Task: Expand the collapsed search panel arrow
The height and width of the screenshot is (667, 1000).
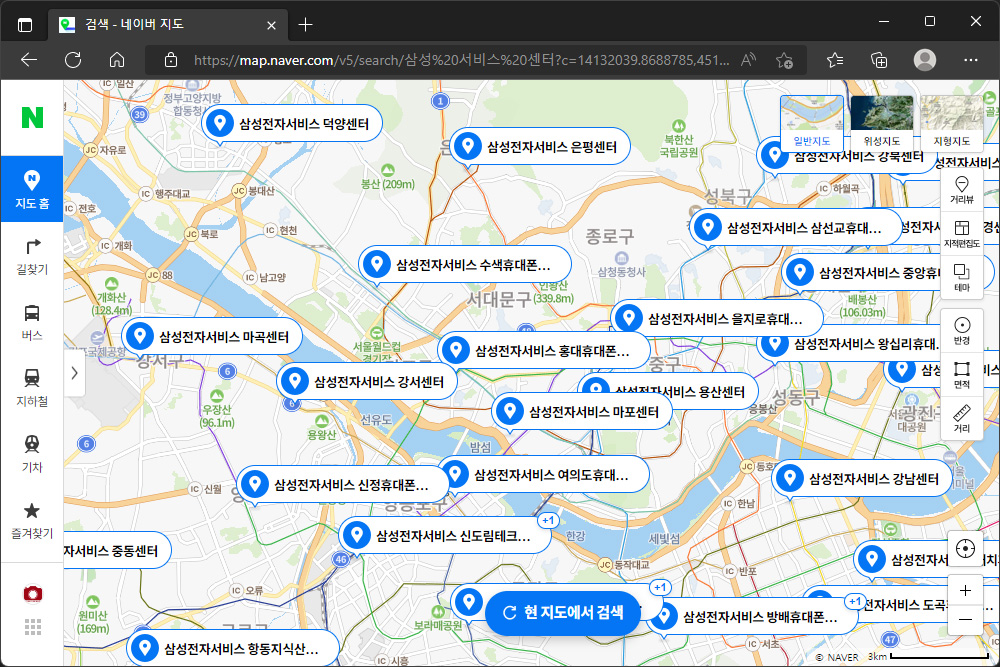Action: (x=74, y=372)
